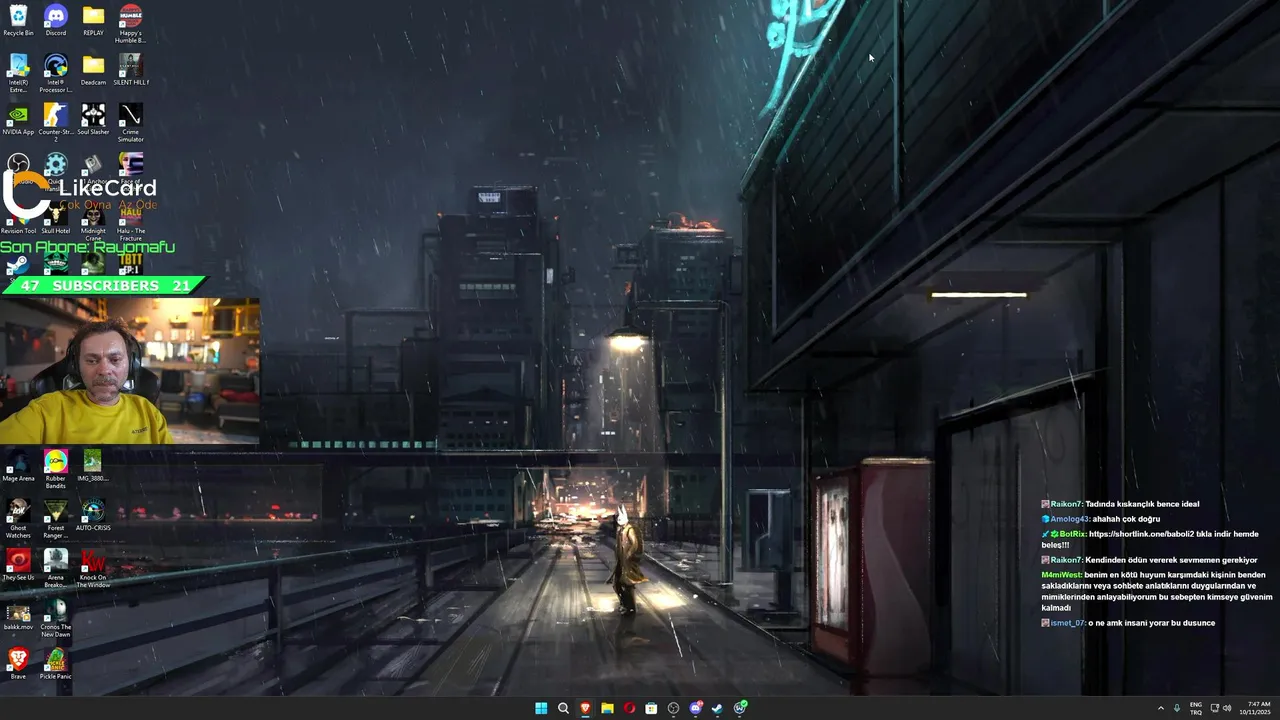Click the ismet_07 chat username
1280x720 pixels.
pos(1067,623)
